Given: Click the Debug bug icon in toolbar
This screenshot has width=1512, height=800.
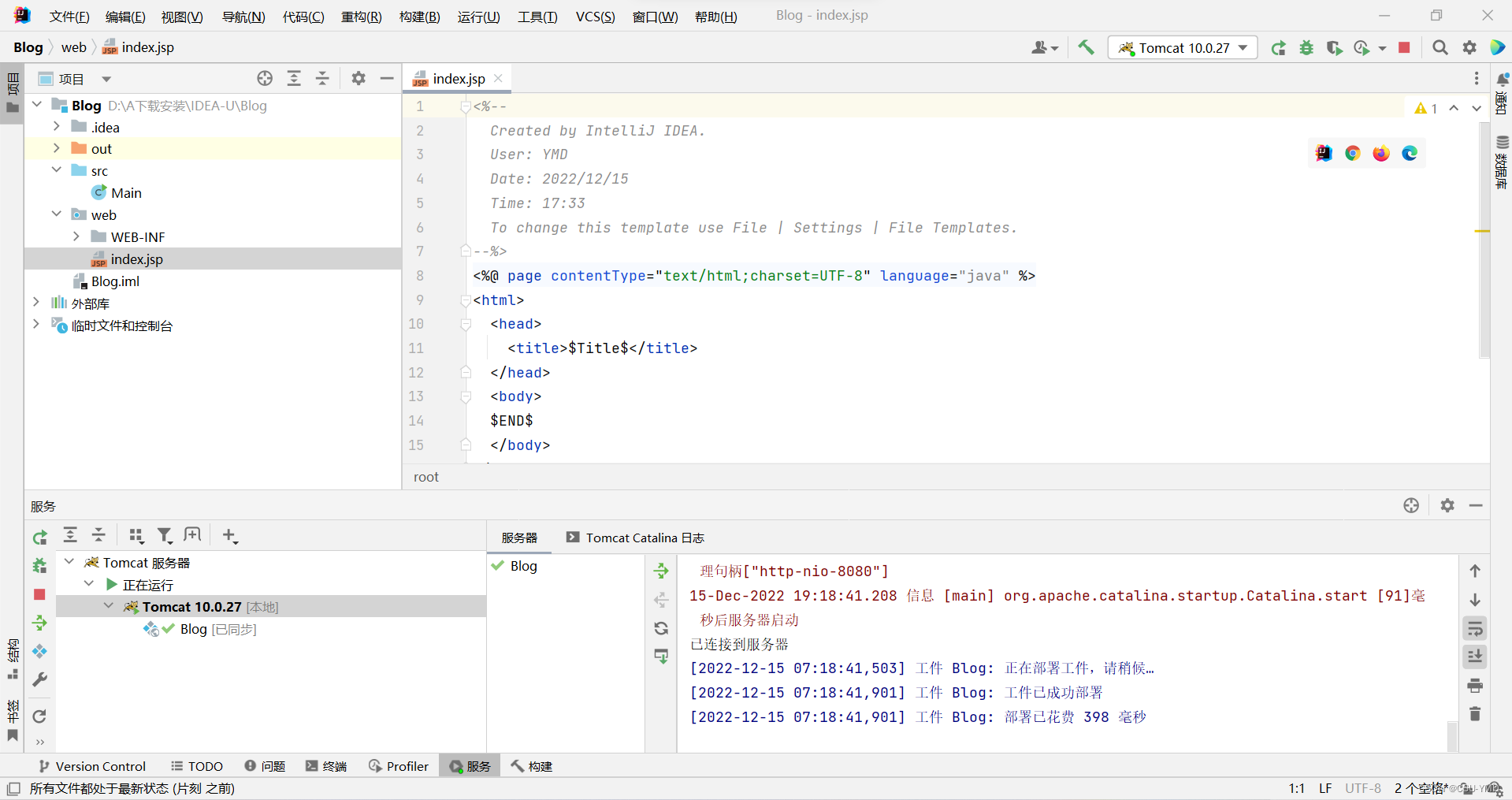Looking at the screenshot, I should pyautogui.click(x=1306, y=48).
